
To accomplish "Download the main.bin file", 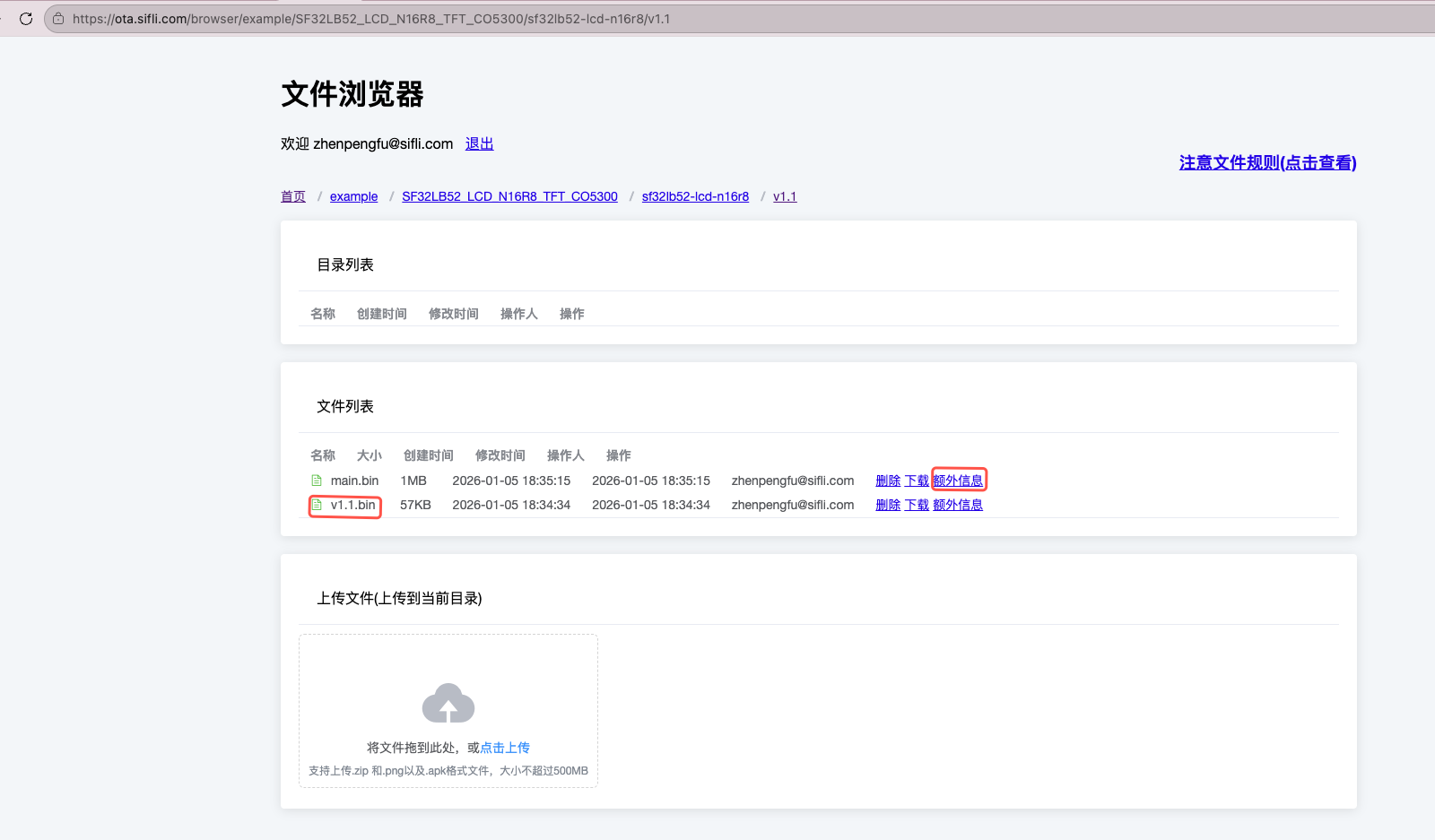I will pyautogui.click(x=917, y=481).
